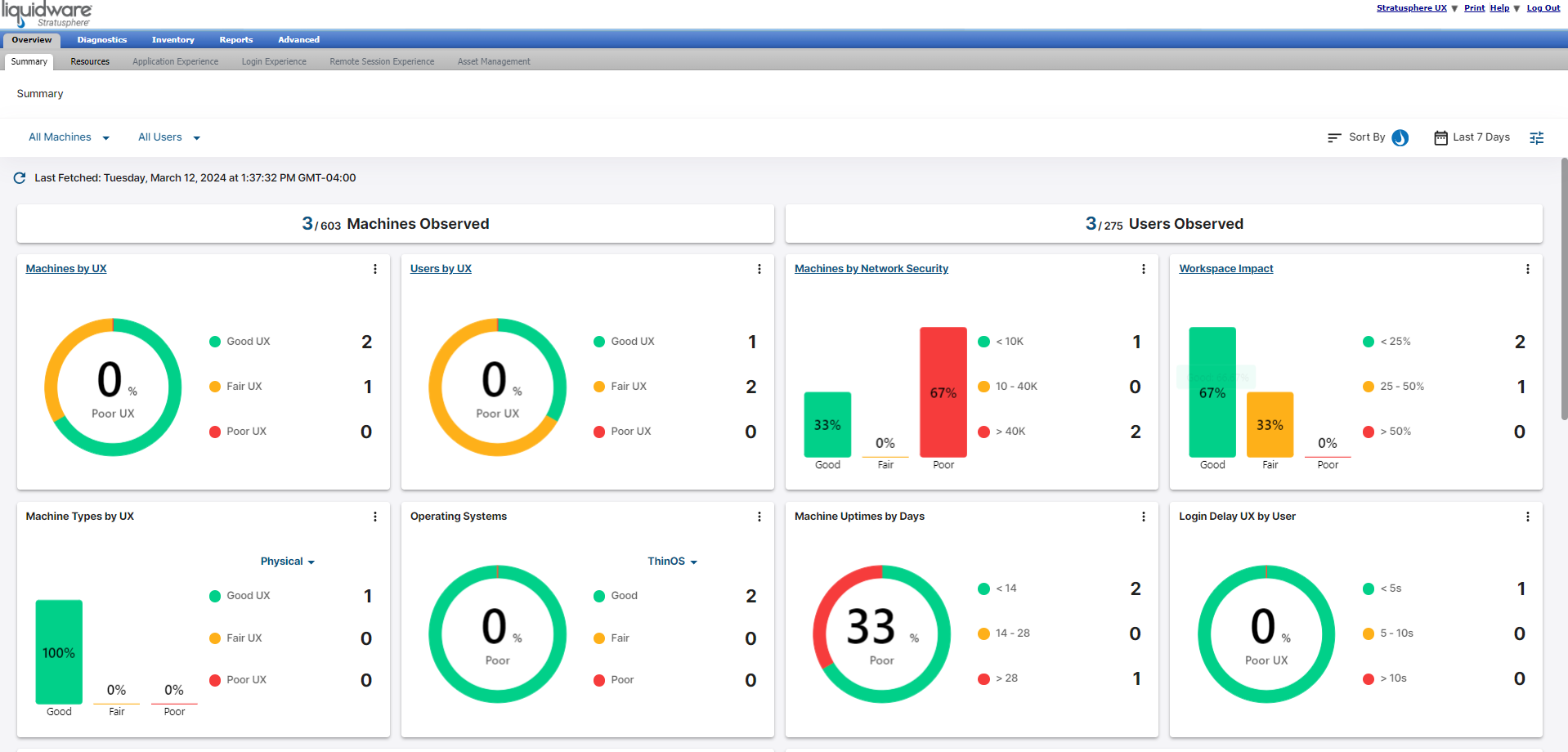This screenshot has height=752, width=1568.
Task: Open the Operating Systems options menu
Action: pyautogui.click(x=759, y=517)
